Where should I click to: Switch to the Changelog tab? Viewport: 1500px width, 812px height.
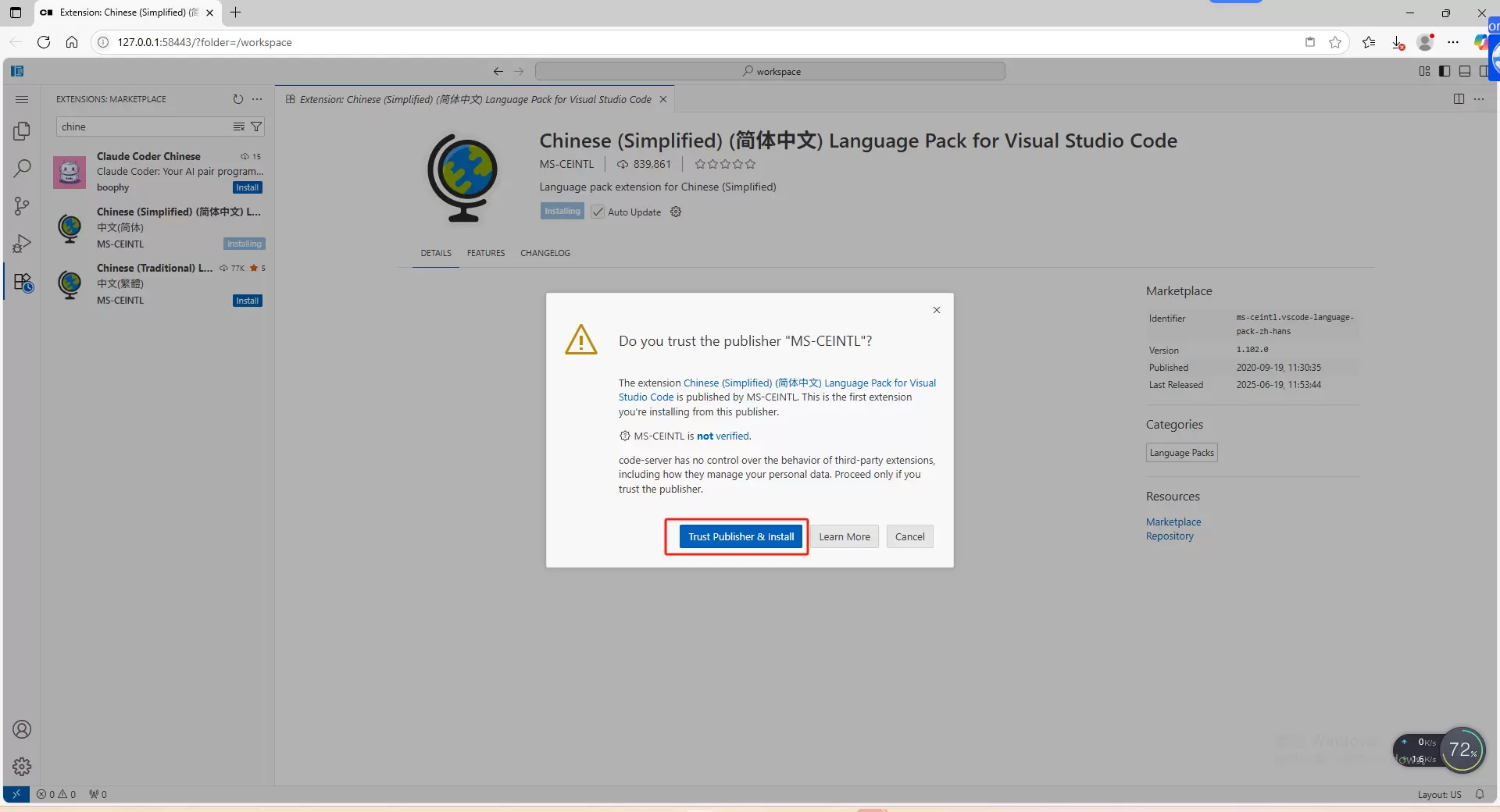pyautogui.click(x=545, y=253)
